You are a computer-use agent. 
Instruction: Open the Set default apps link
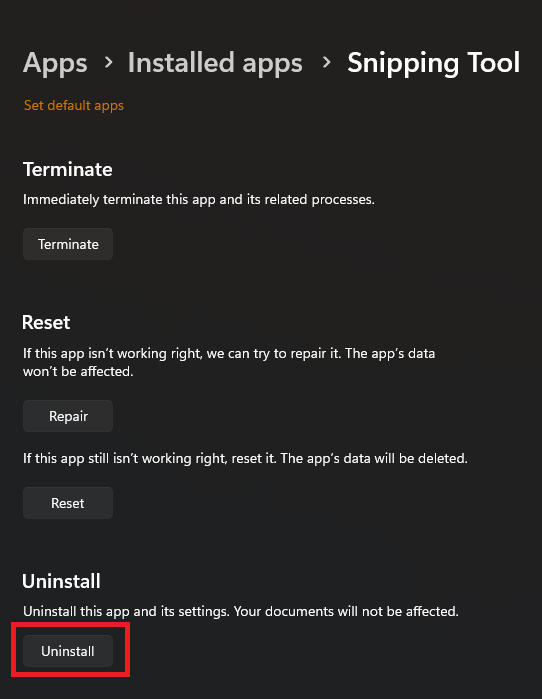[74, 106]
